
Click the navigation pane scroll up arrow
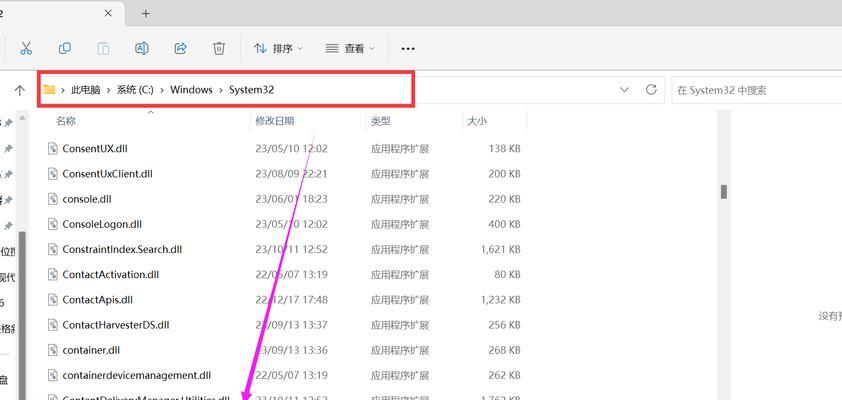point(22,116)
